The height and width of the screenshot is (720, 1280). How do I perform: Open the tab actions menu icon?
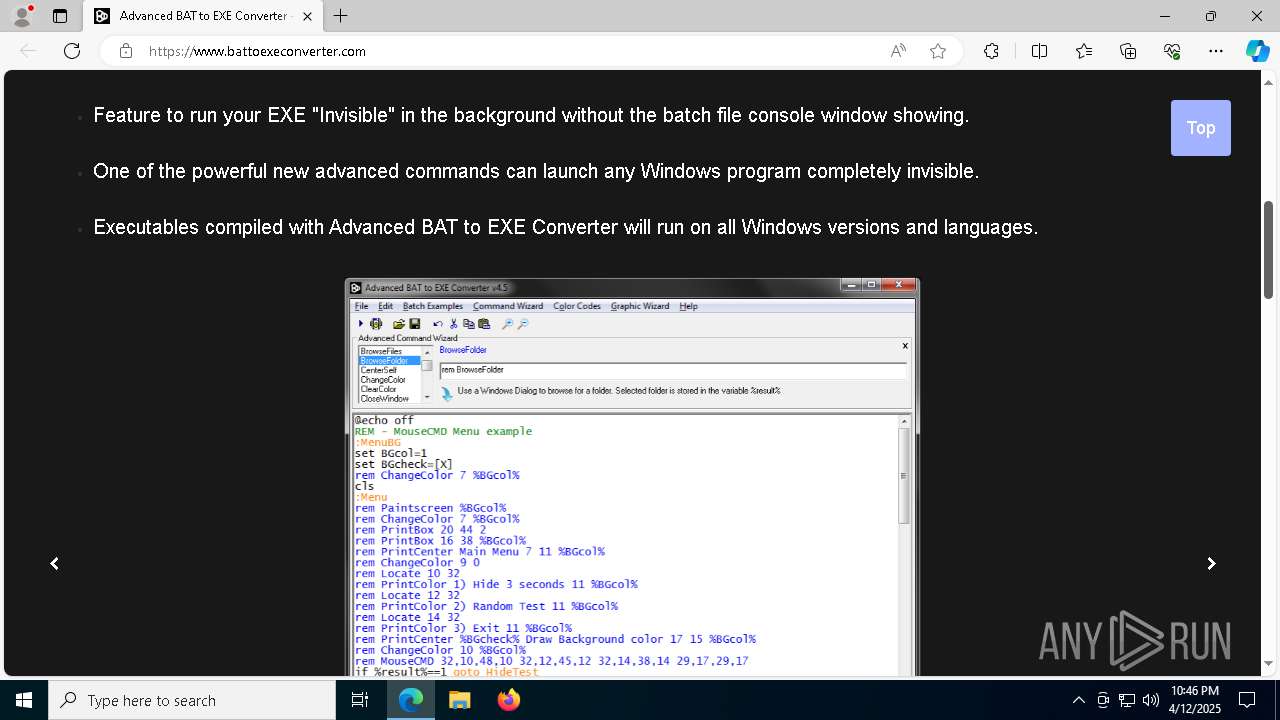tap(60, 16)
